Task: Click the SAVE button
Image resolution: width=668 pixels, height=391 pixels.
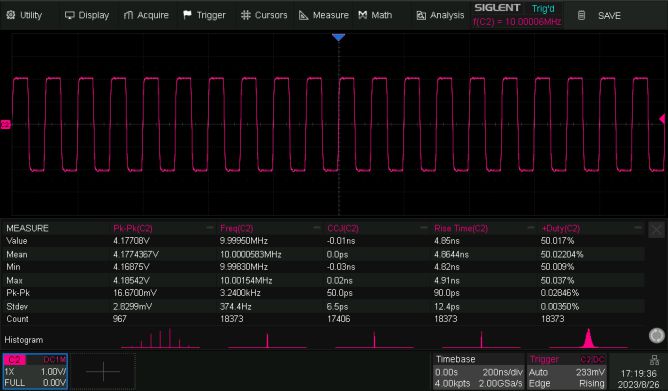Action: [x=601, y=16]
